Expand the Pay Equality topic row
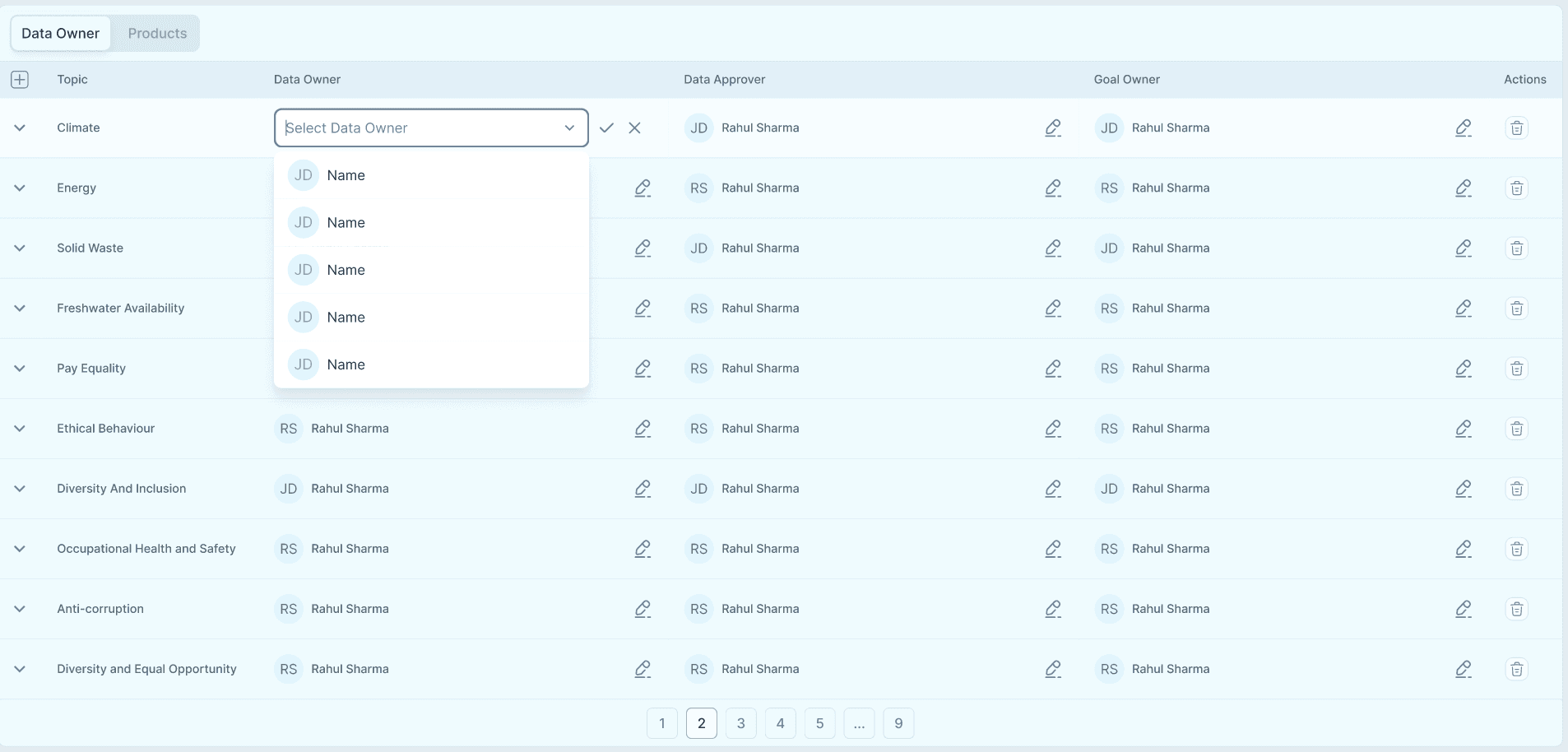 tap(20, 368)
